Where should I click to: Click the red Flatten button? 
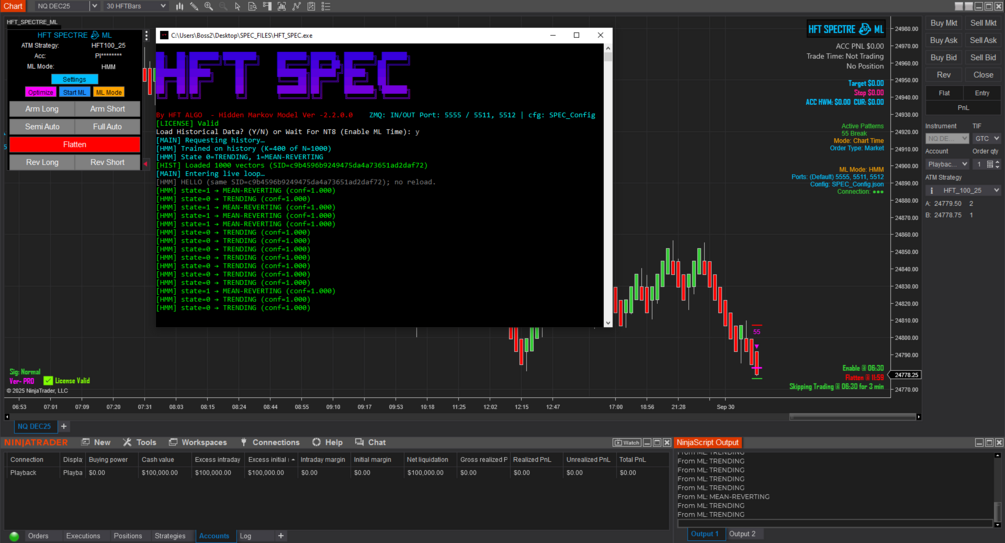74,144
